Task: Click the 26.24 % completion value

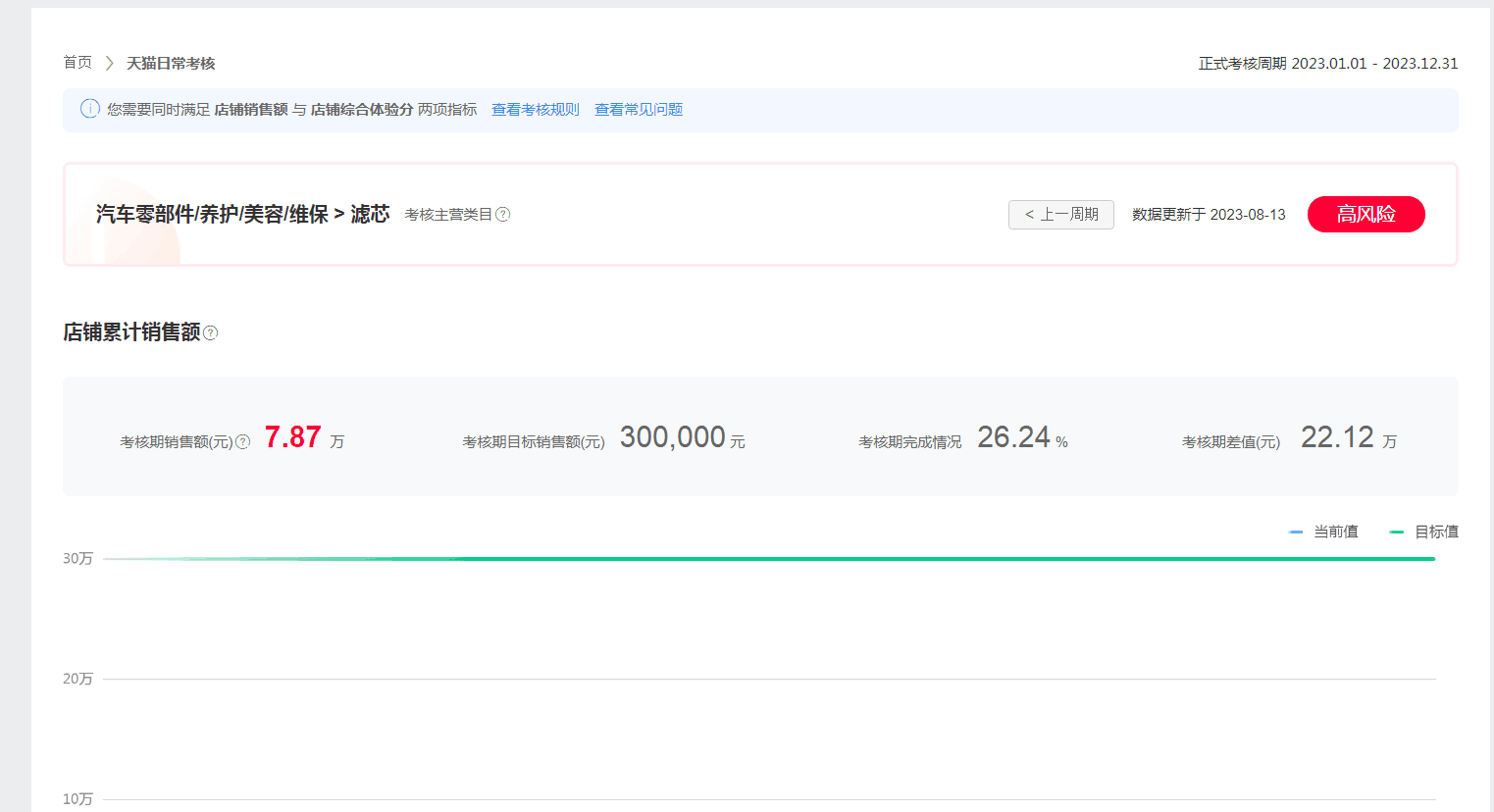Action: [1022, 437]
